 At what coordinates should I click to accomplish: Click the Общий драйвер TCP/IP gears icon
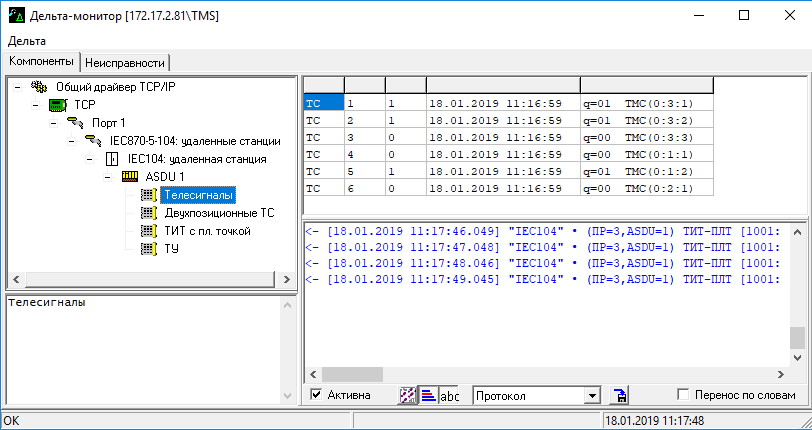pos(40,87)
